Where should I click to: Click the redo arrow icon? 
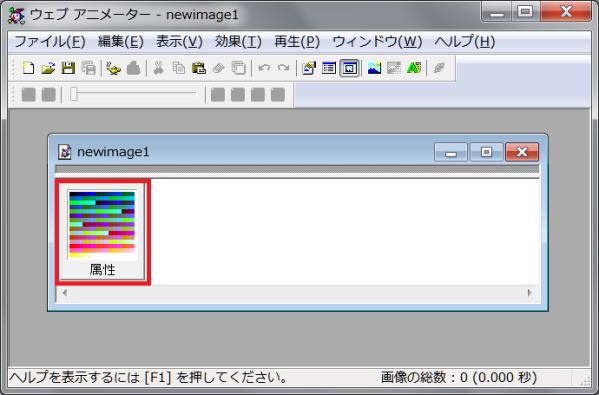tap(283, 68)
